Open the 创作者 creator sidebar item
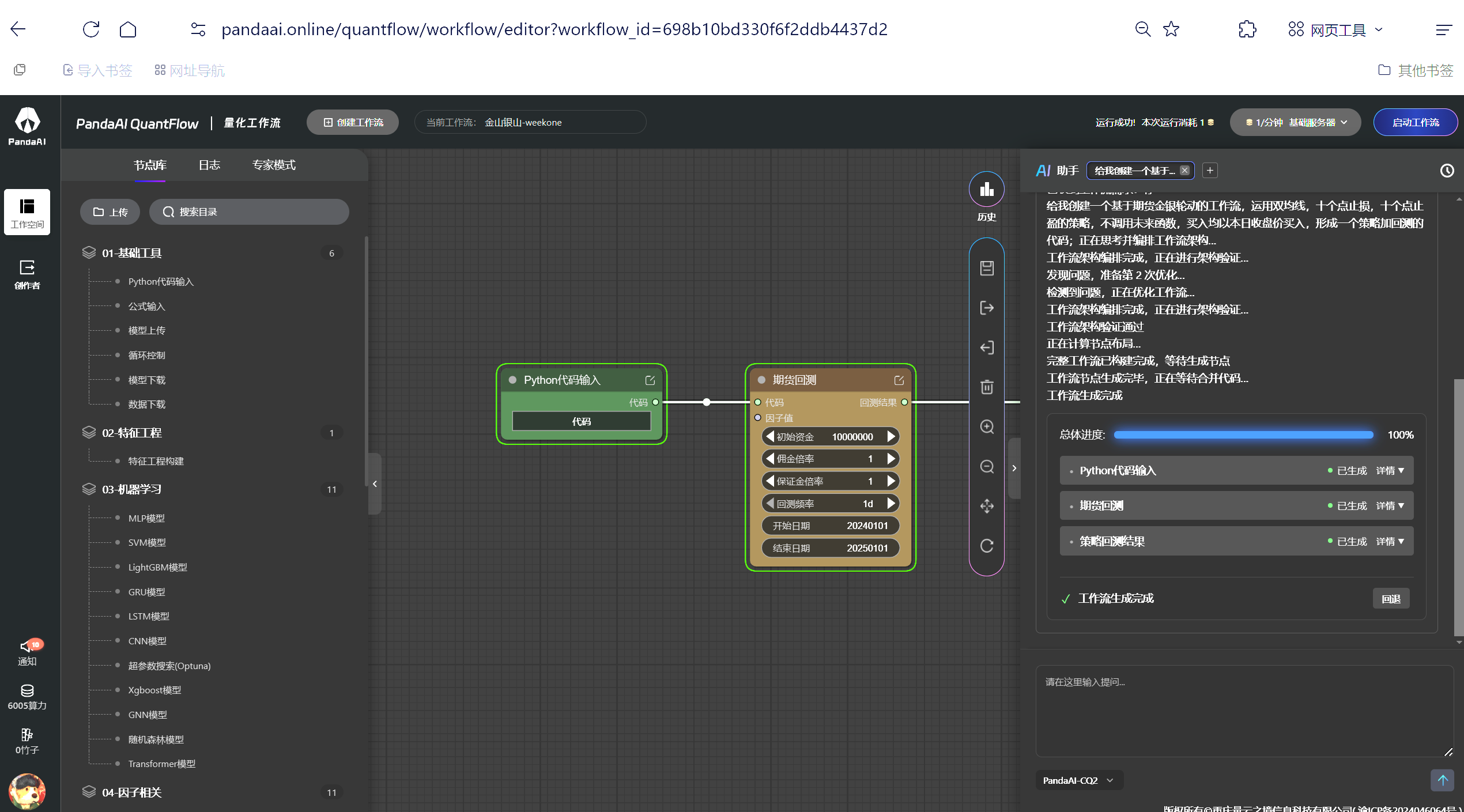1464x812 pixels. 27,274
